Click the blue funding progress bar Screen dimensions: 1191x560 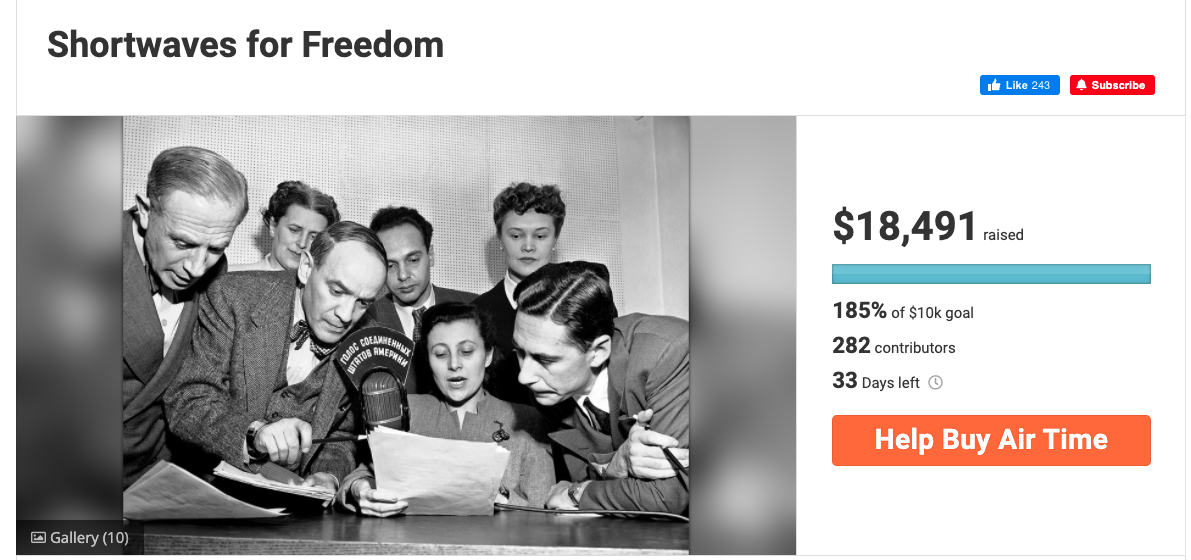coord(991,274)
